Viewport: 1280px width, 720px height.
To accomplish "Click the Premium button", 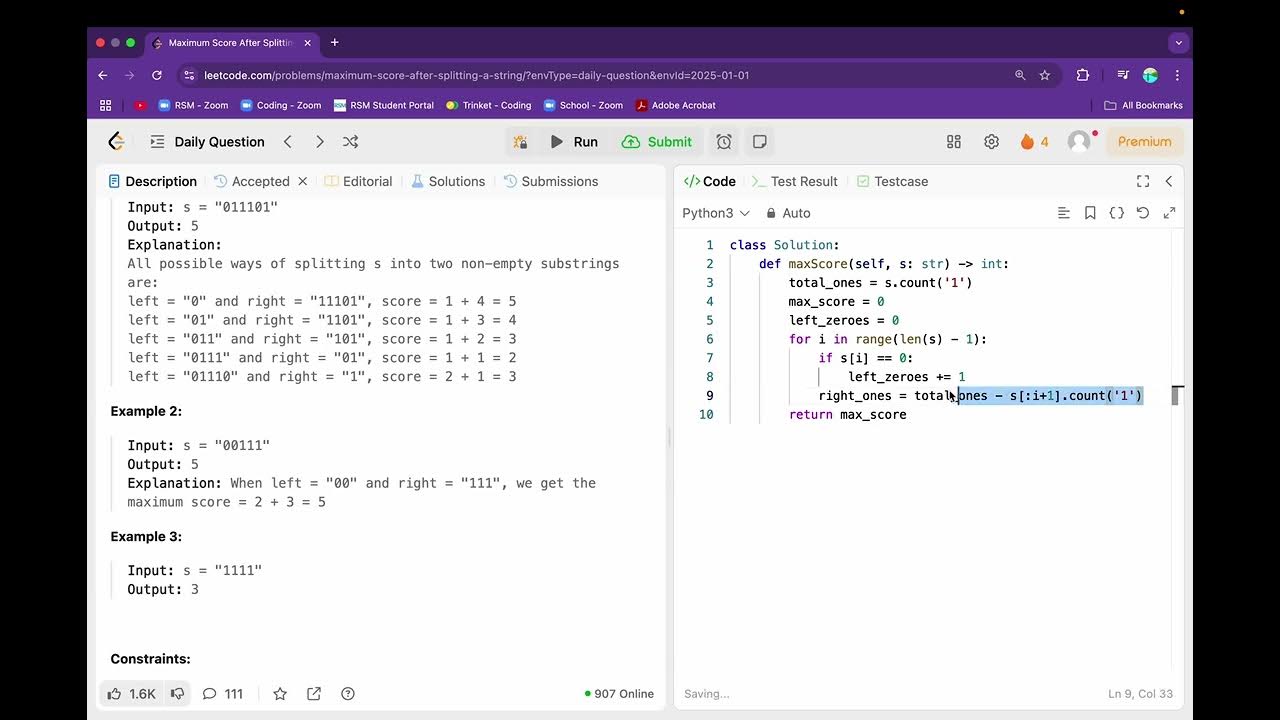I will 1144,142.
